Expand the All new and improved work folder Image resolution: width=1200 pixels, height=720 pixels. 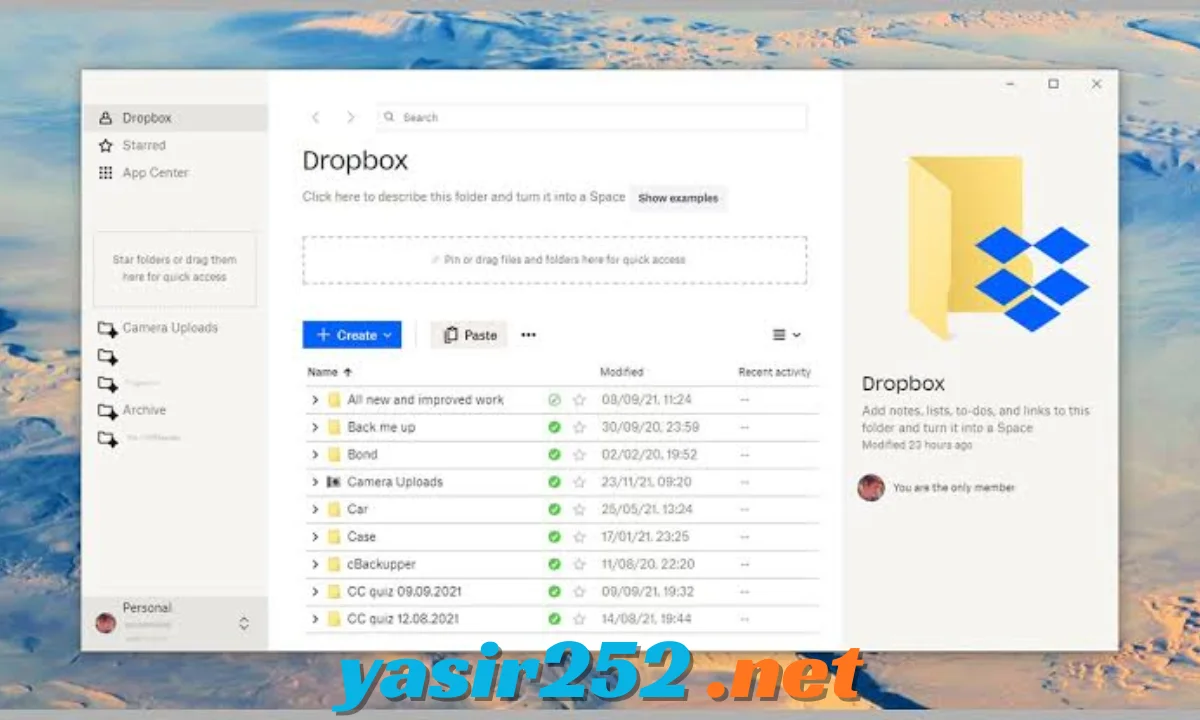point(315,400)
